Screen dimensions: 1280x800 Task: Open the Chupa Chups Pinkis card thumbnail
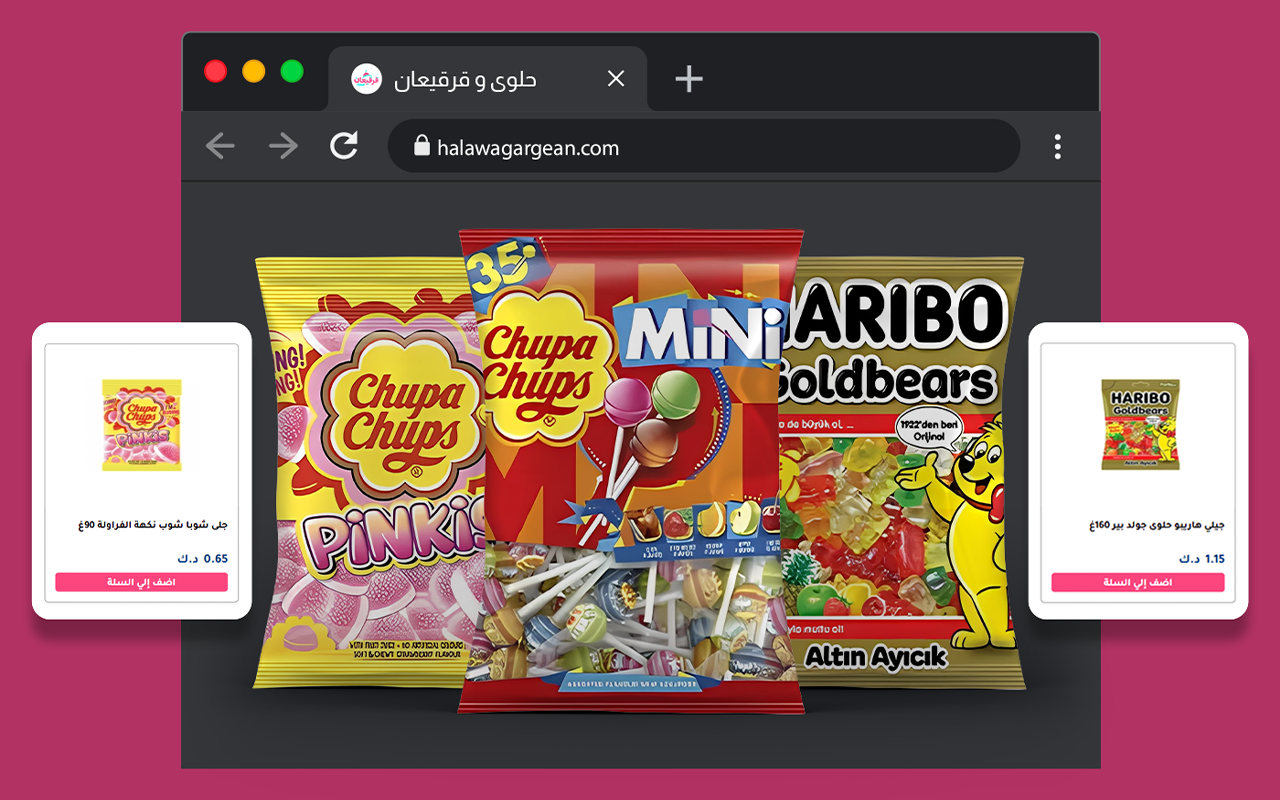coord(141,425)
